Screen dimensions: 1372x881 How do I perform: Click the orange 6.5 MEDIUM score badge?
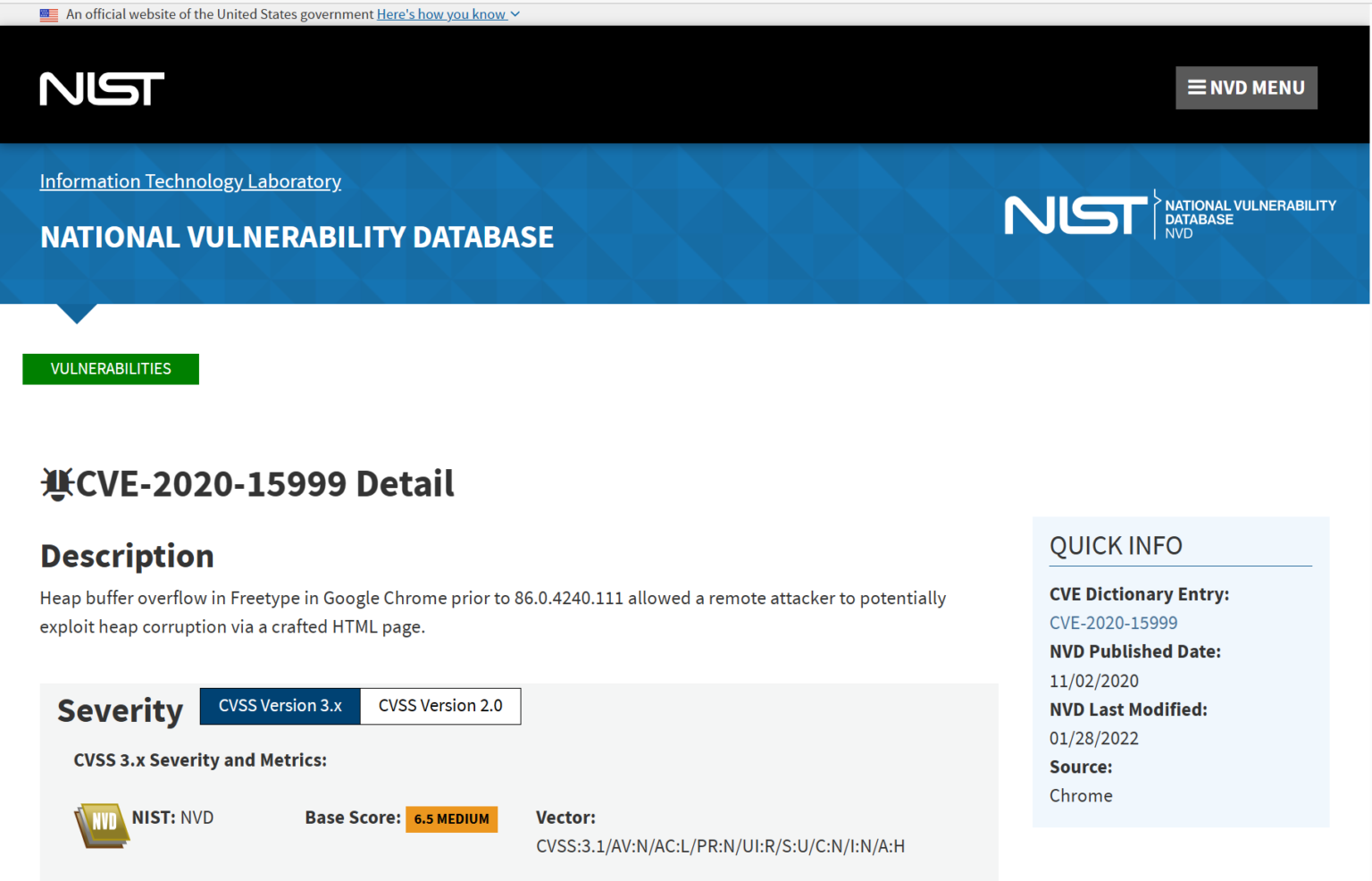(451, 818)
